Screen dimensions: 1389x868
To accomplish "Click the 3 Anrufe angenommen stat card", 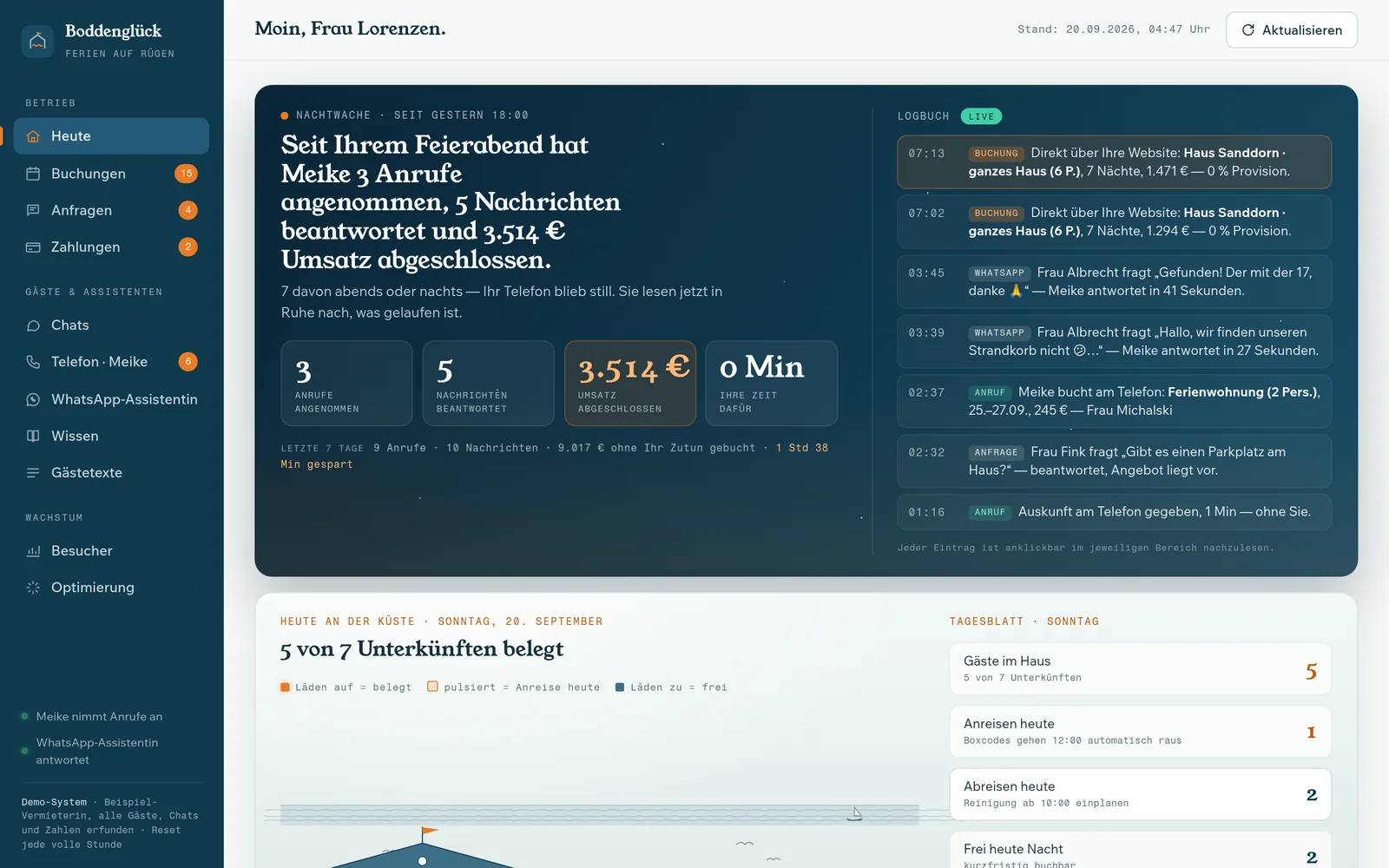I will point(346,383).
